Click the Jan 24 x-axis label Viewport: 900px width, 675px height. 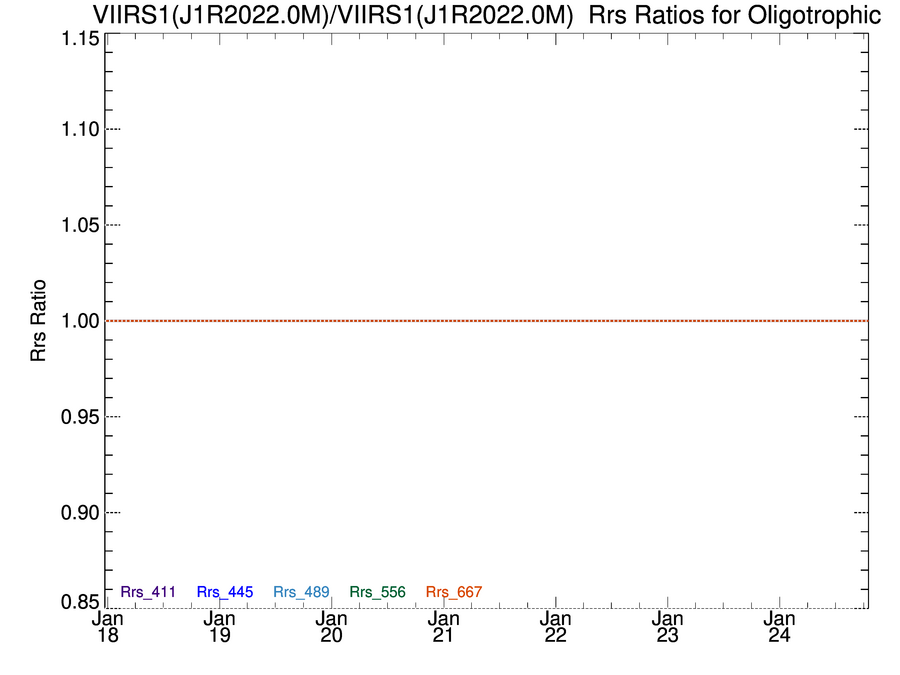(x=779, y=627)
